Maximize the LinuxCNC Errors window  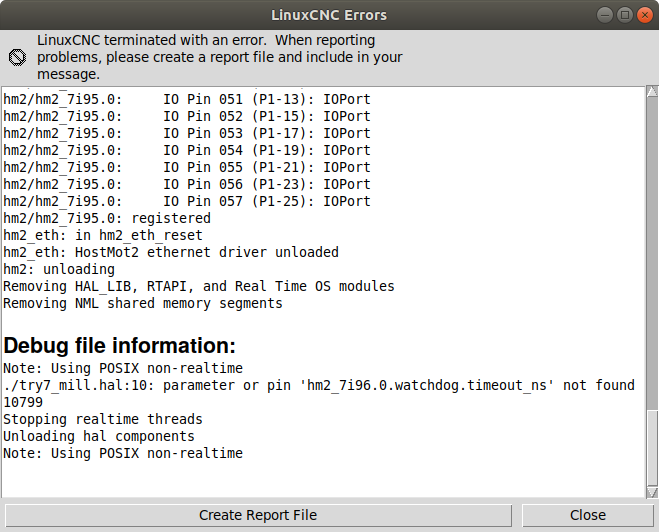(624, 15)
